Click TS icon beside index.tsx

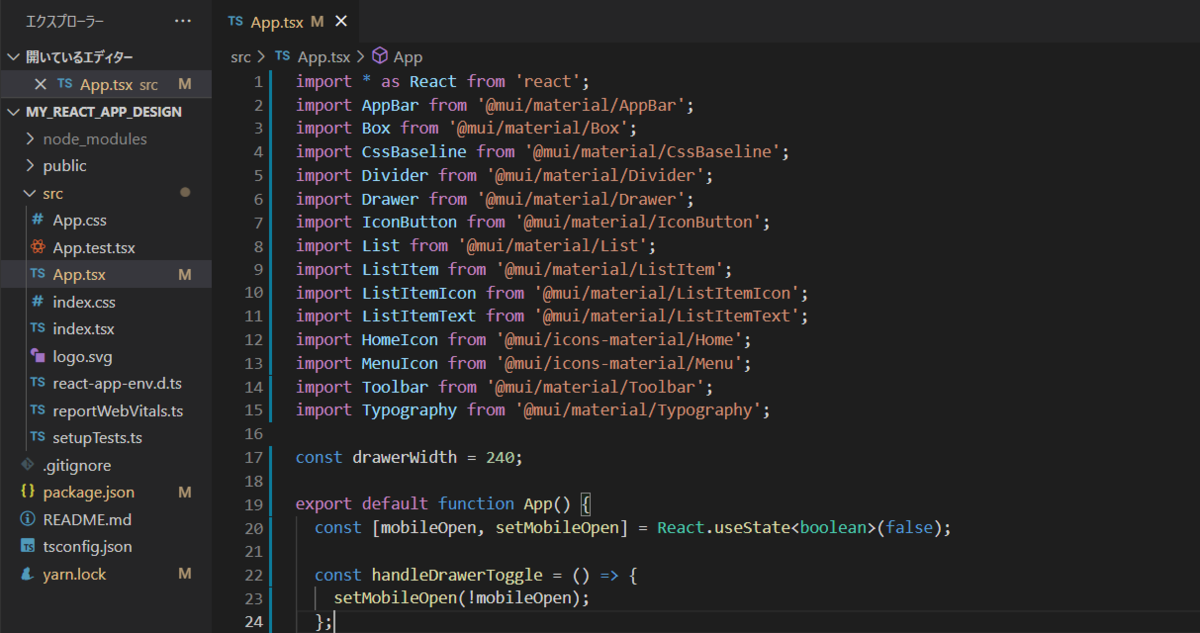[37, 329]
